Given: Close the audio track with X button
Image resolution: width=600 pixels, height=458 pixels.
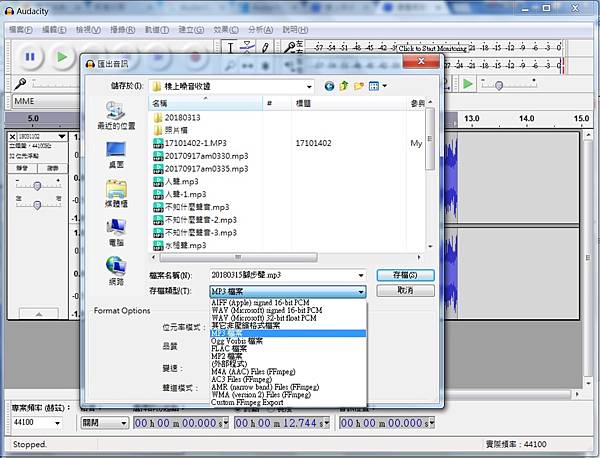Looking at the screenshot, I should pos(13,137).
